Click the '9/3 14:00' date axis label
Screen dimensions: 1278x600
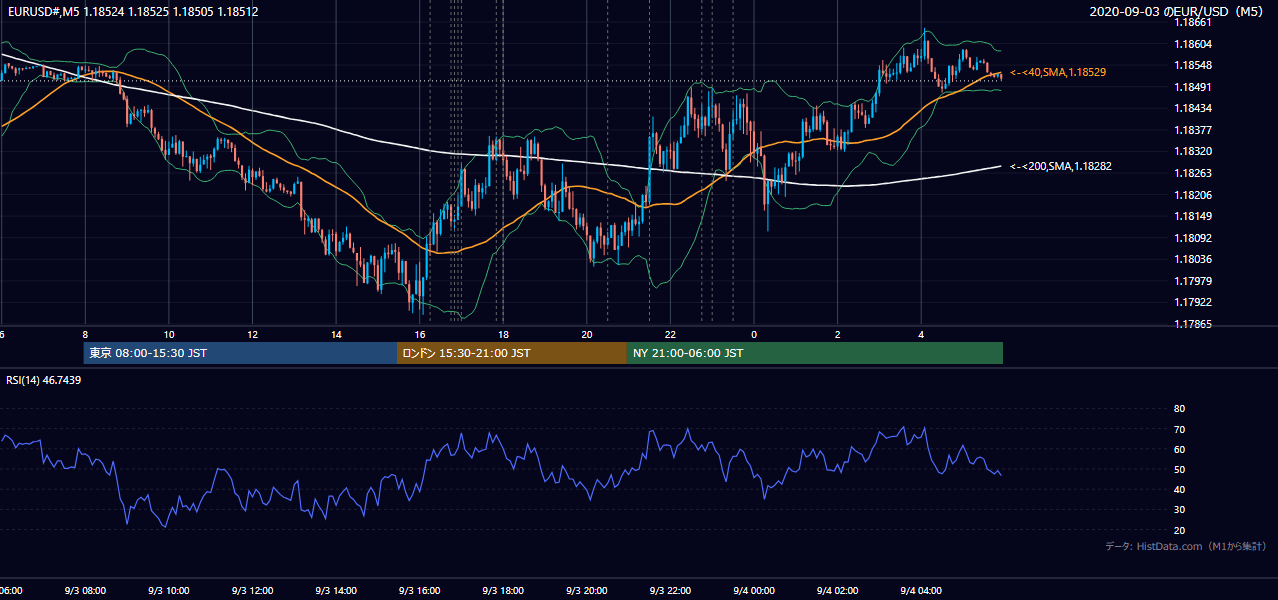[336, 591]
